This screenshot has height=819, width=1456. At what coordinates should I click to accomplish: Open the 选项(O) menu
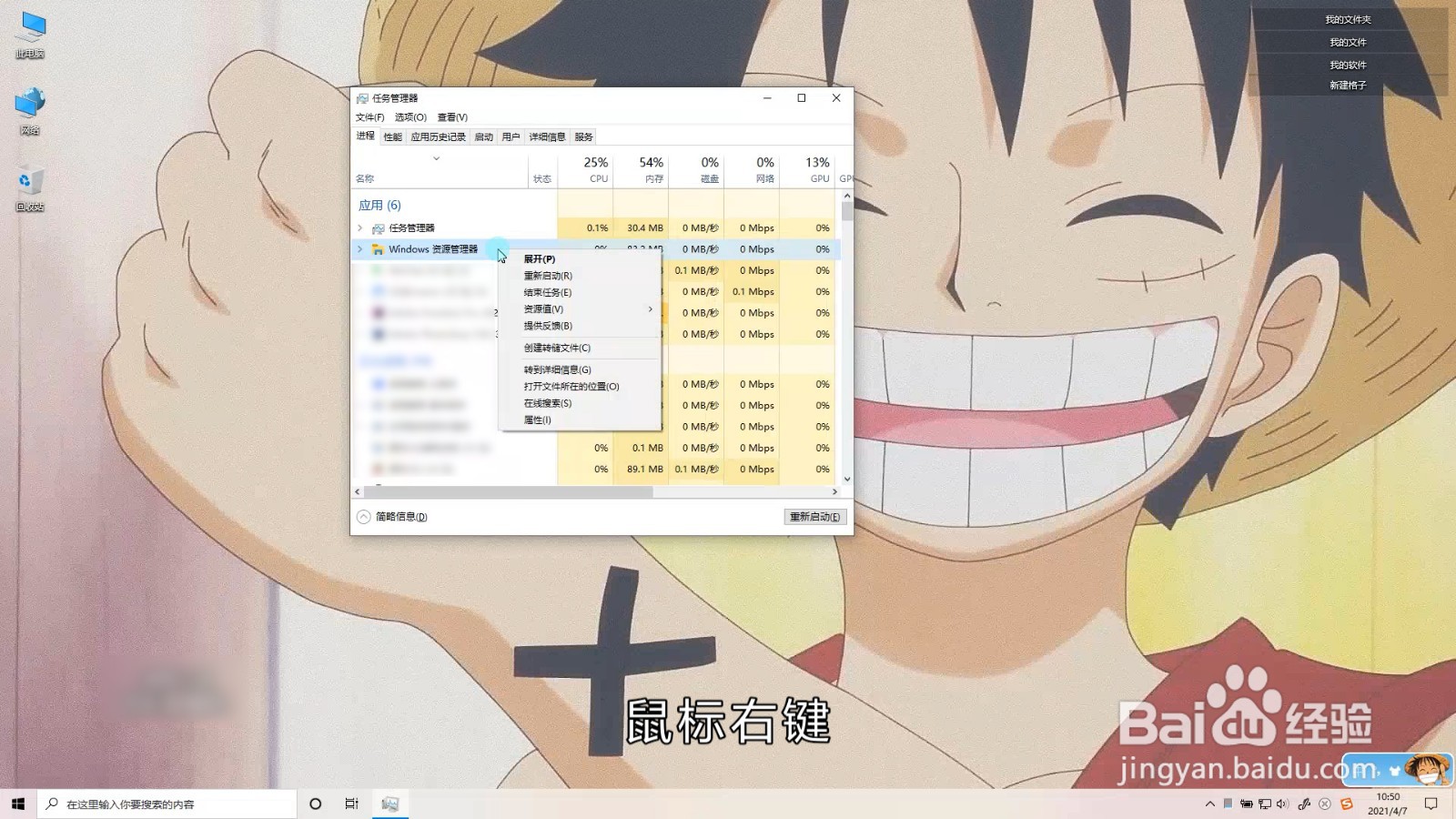point(410,117)
